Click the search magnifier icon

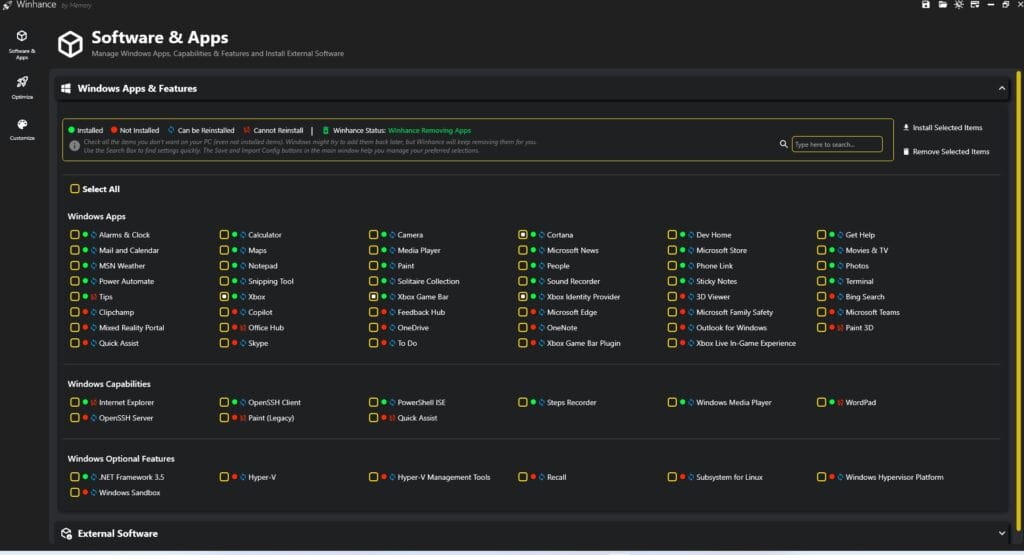click(784, 144)
